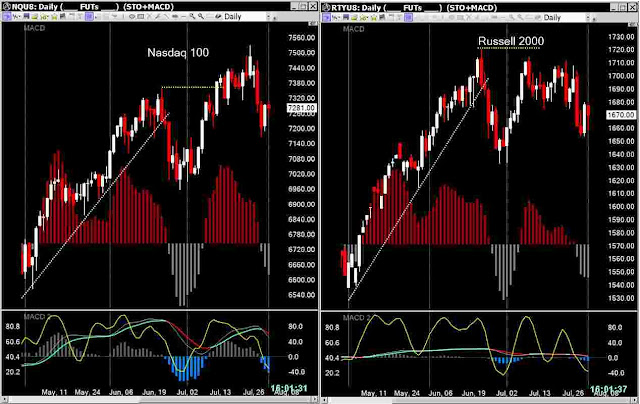
Task: Click the NQU8 window title-bar app icon
Action: 7,7
